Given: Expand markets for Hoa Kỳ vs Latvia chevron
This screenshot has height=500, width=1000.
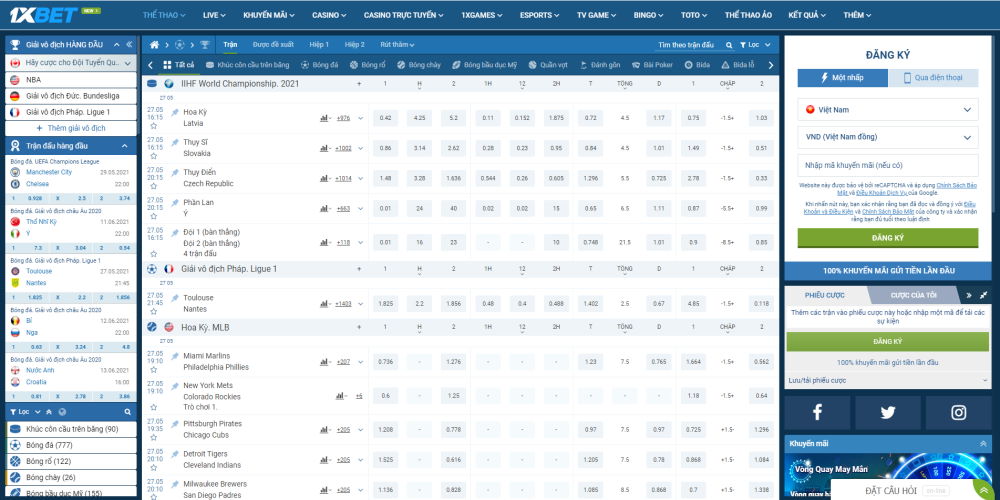Looking at the screenshot, I should click(360, 118).
